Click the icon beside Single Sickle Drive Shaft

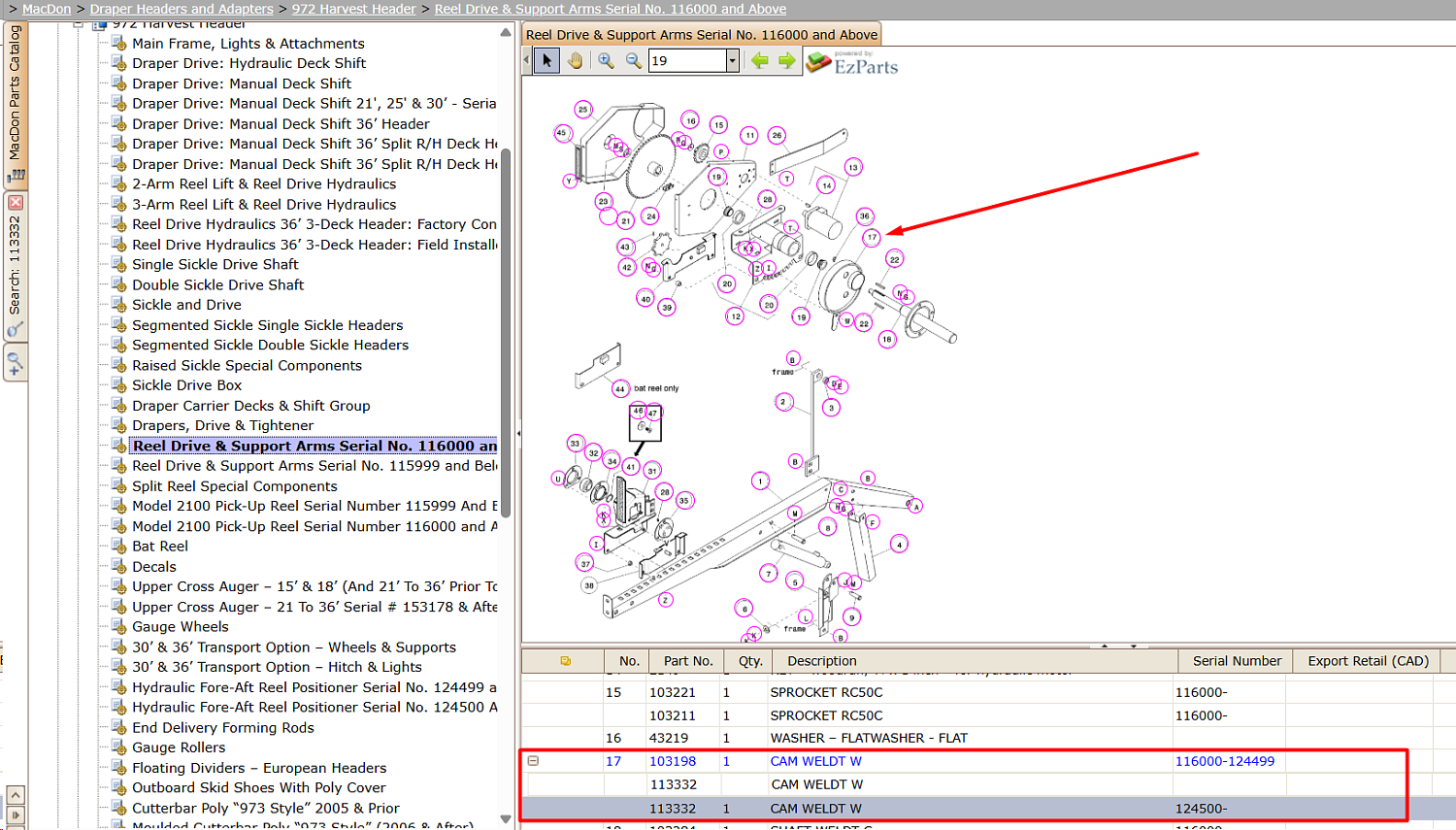tap(118, 264)
